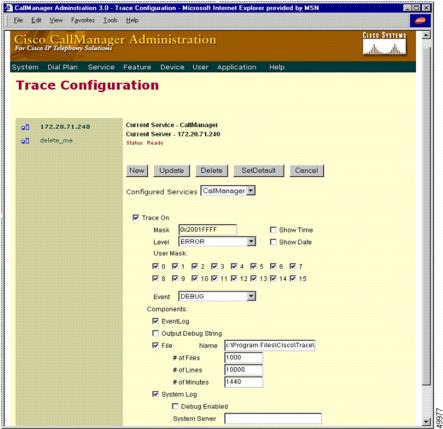This screenshot has width=443, height=429.
Task: Enable the Show Date checkbox
Action: point(273,242)
